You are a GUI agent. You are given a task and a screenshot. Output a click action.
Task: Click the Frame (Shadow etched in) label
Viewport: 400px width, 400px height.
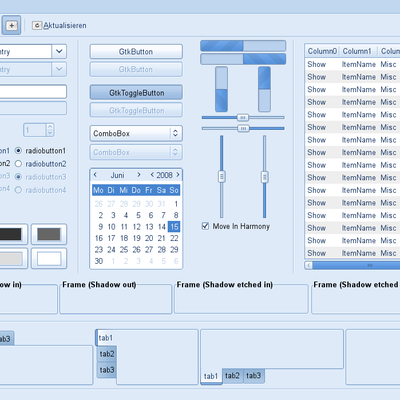point(225,285)
